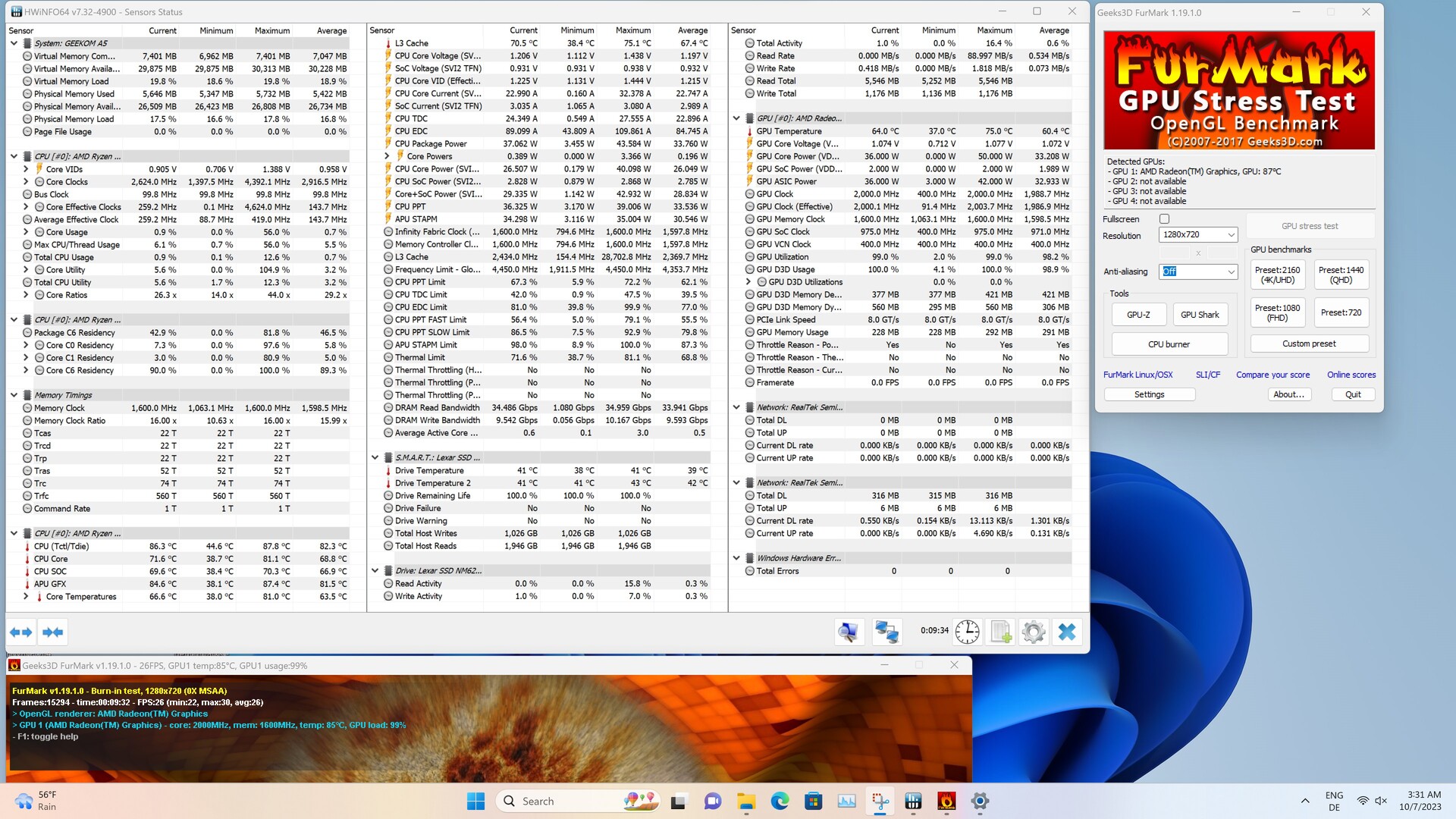Run Preset:1440 (QHD) benchmark
This screenshot has width=1456, height=819.
pos(1341,275)
